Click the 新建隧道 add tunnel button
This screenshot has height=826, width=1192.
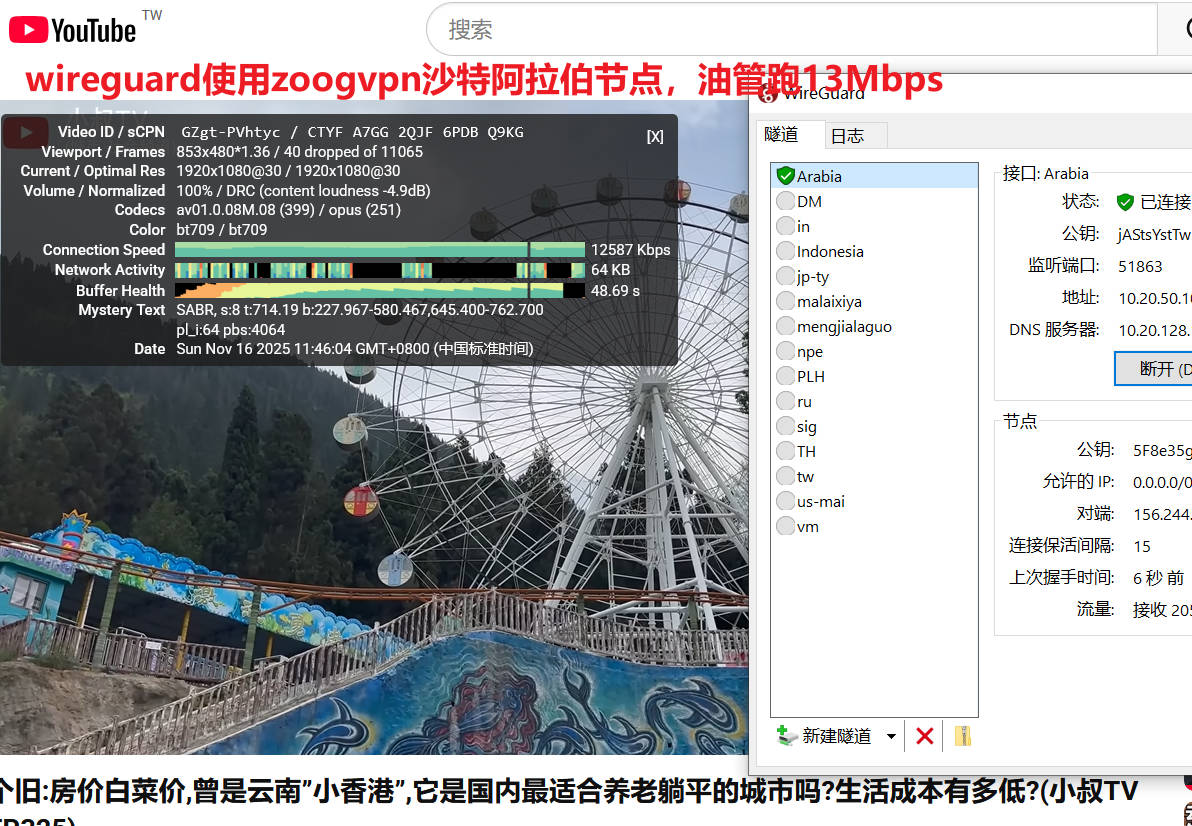[x=825, y=736]
